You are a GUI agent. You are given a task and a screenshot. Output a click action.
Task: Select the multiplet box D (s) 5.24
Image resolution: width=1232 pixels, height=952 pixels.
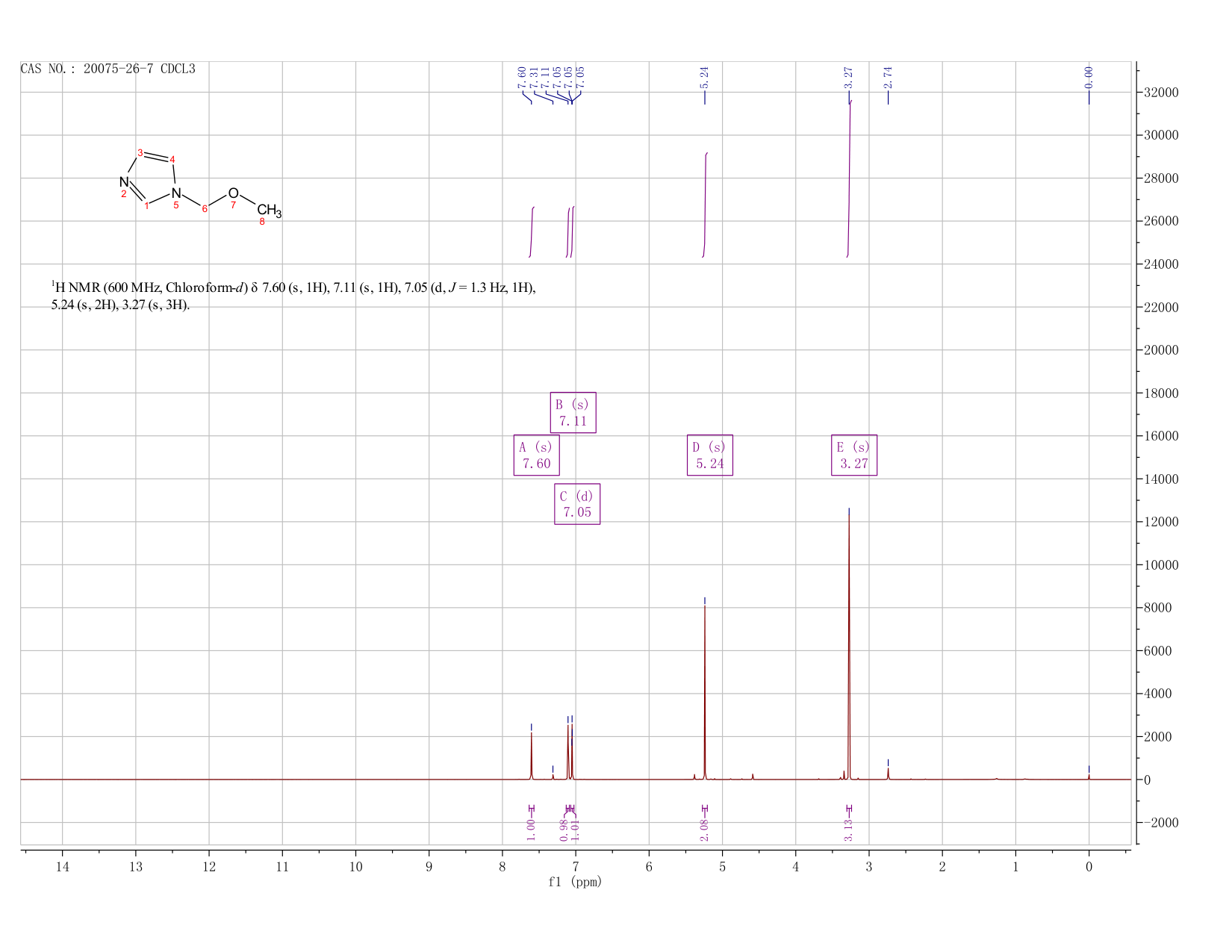coord(710,455)
